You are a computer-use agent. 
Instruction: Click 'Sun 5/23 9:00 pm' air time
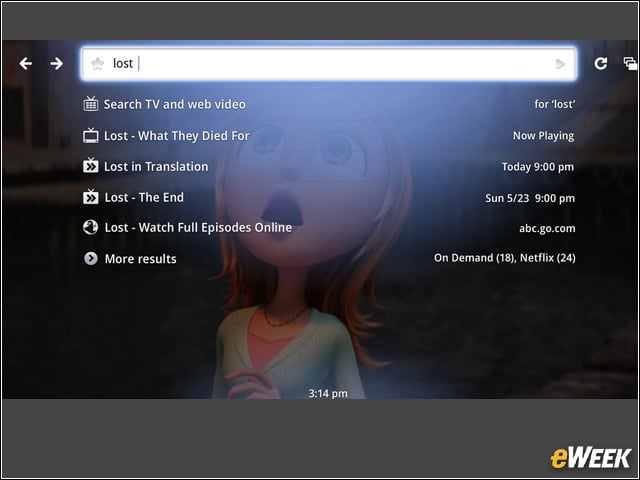[x=530, y=198]
